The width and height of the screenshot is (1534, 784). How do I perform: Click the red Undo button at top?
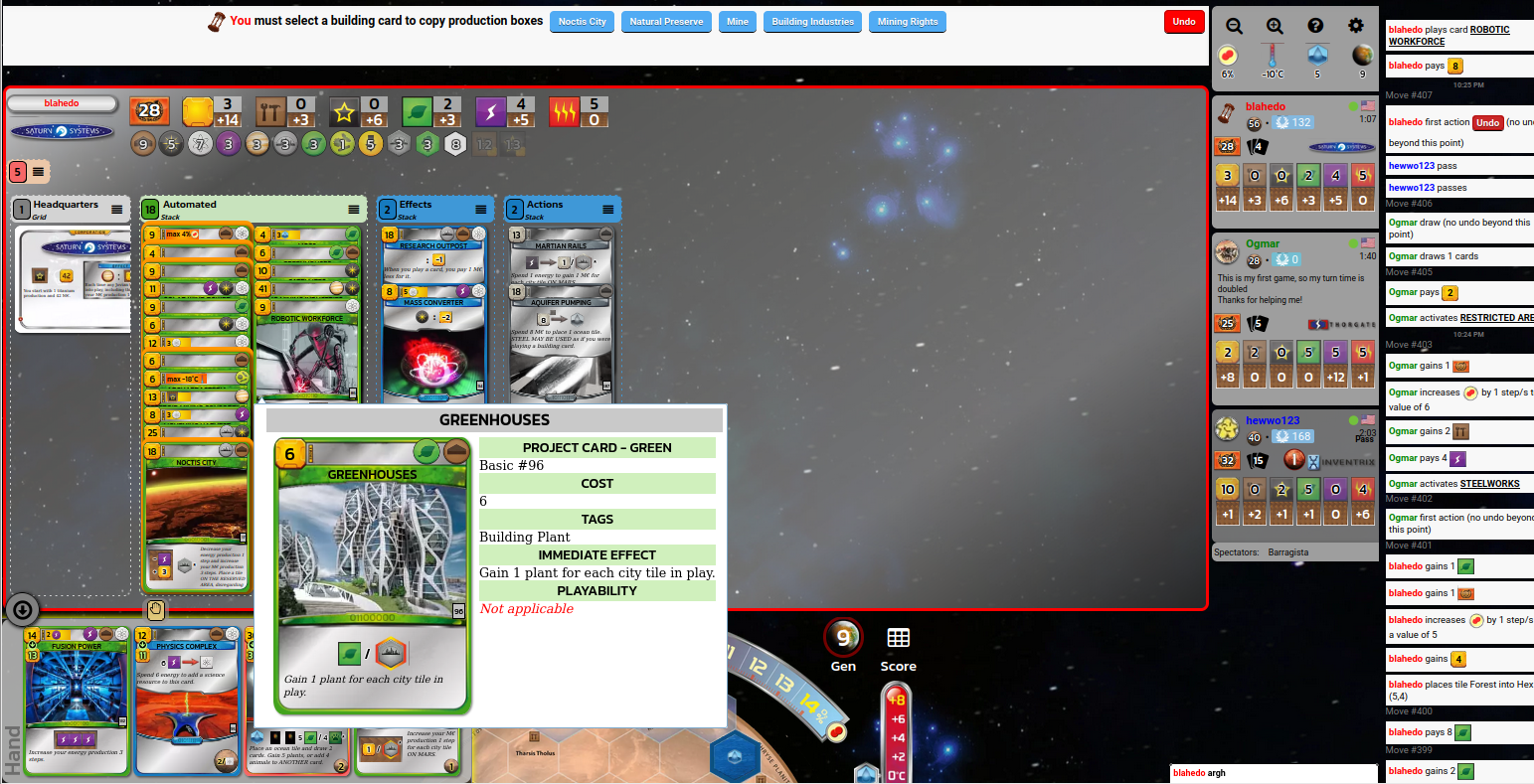click(1184, 22)
